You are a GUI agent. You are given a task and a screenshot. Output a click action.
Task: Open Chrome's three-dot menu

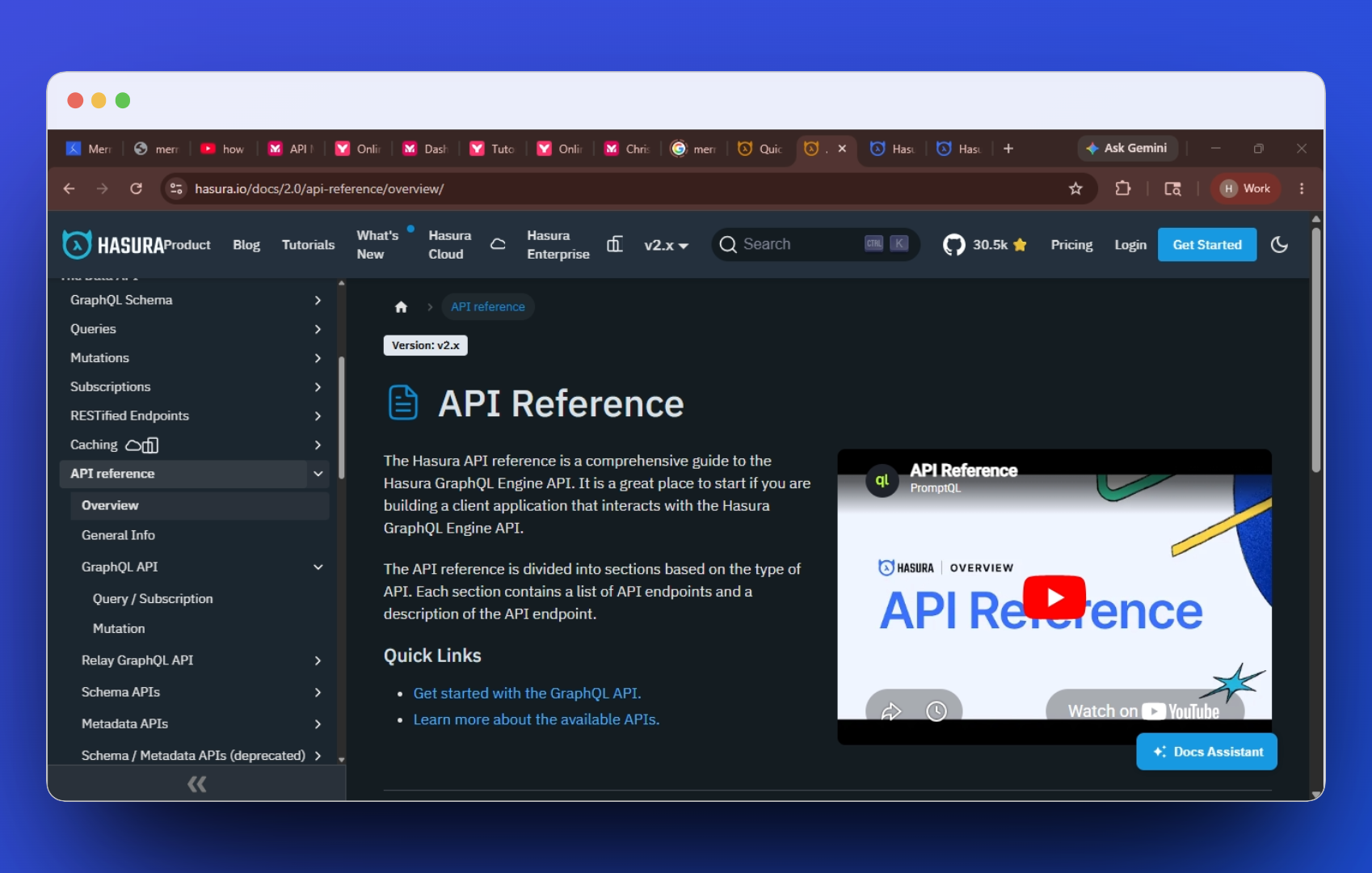(1301, 188)
